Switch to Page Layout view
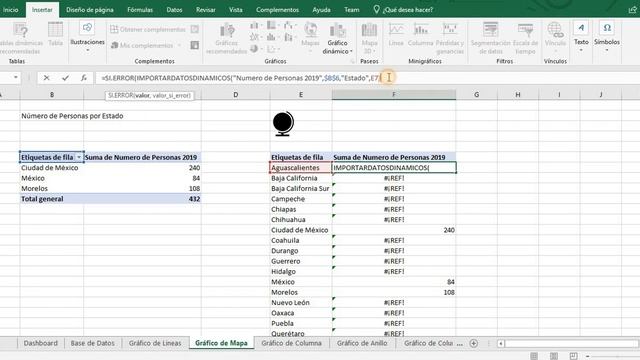Image resolution: width=640 pixels, height=360 pixels. coord(554,356)
